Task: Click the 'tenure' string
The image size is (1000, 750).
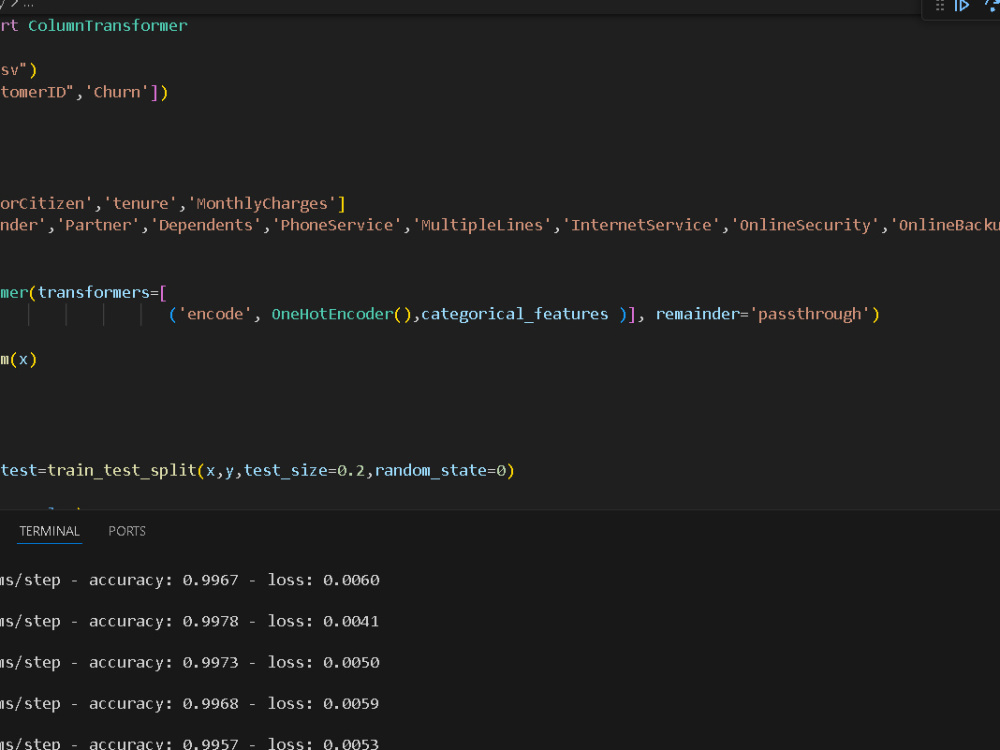Action: point(140,203)
